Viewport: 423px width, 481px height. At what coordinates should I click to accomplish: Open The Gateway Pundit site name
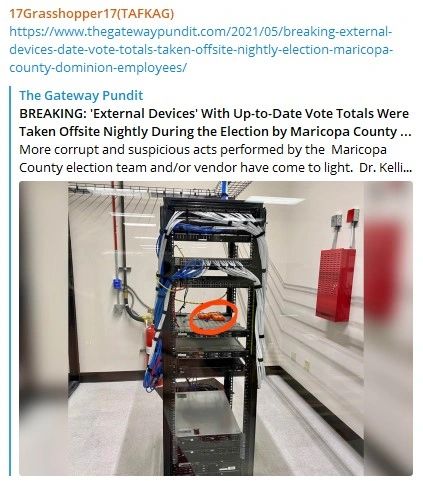pos(81,95)
